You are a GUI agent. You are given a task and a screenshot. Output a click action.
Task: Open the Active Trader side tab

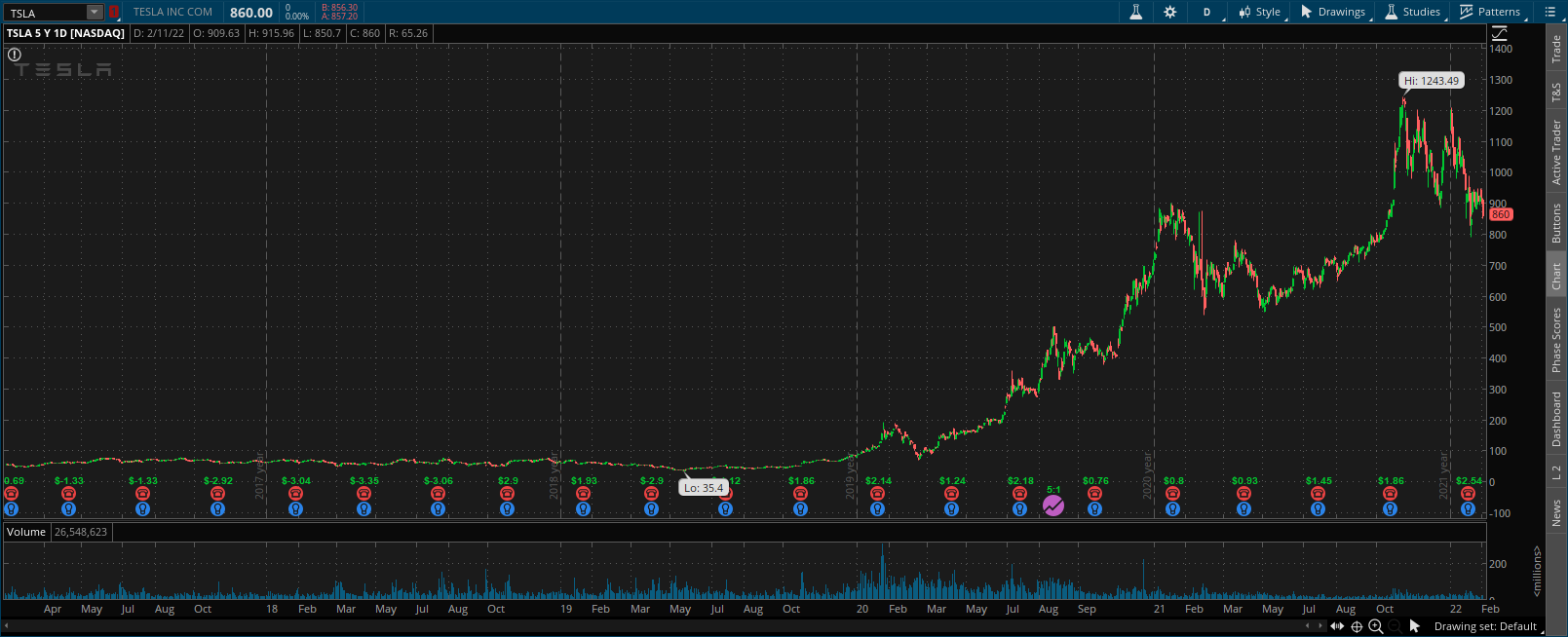click(1556, 153)
